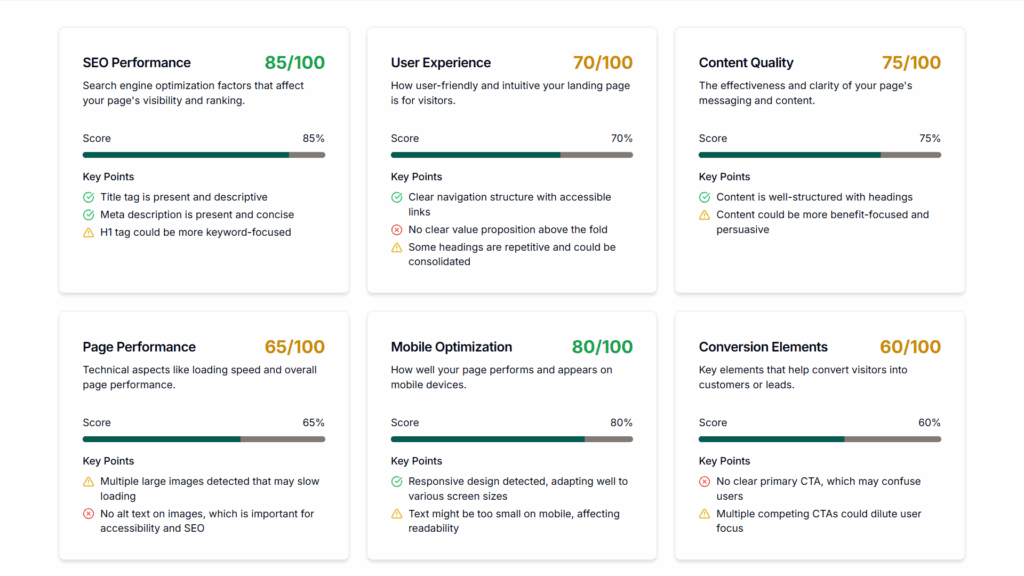The width and height of the screenshot is (1024, 576).
Task: Click warning icon for large images point
Action: pyautogui.click(x=89, y=482)
